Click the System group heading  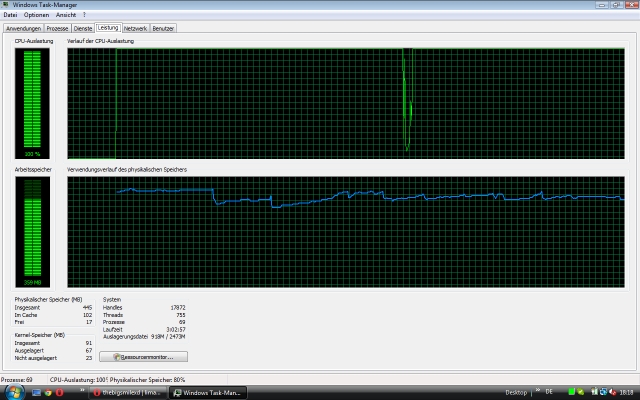tap(112, 300)
